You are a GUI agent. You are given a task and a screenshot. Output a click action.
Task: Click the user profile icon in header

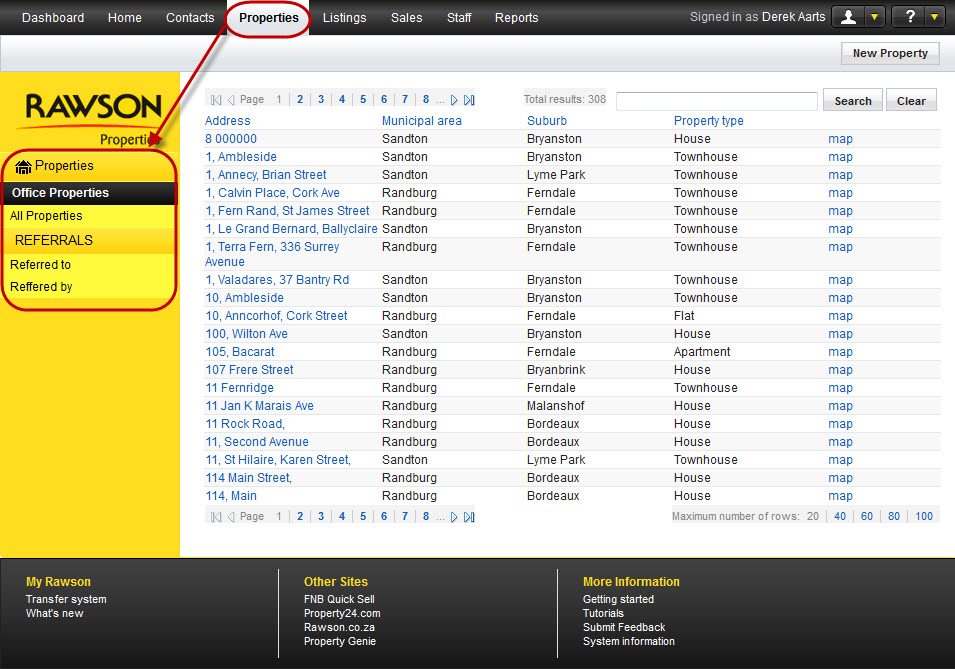850,17
